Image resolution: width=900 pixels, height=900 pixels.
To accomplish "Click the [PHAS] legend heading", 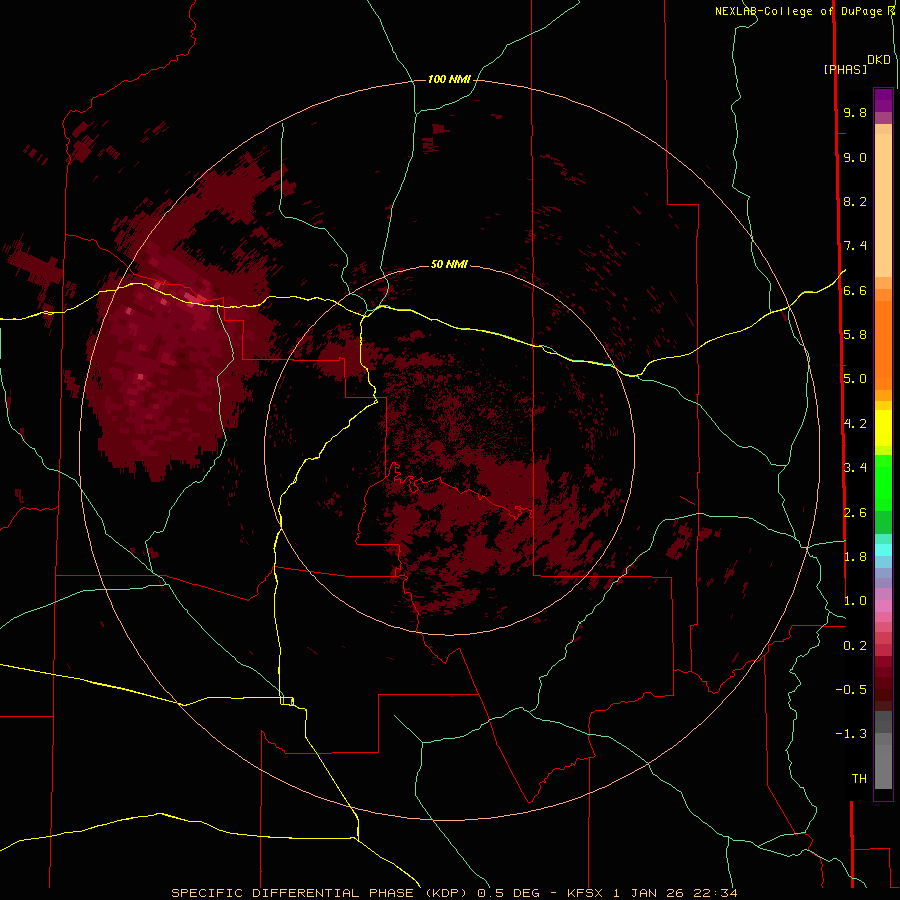I will click(845, 69).
